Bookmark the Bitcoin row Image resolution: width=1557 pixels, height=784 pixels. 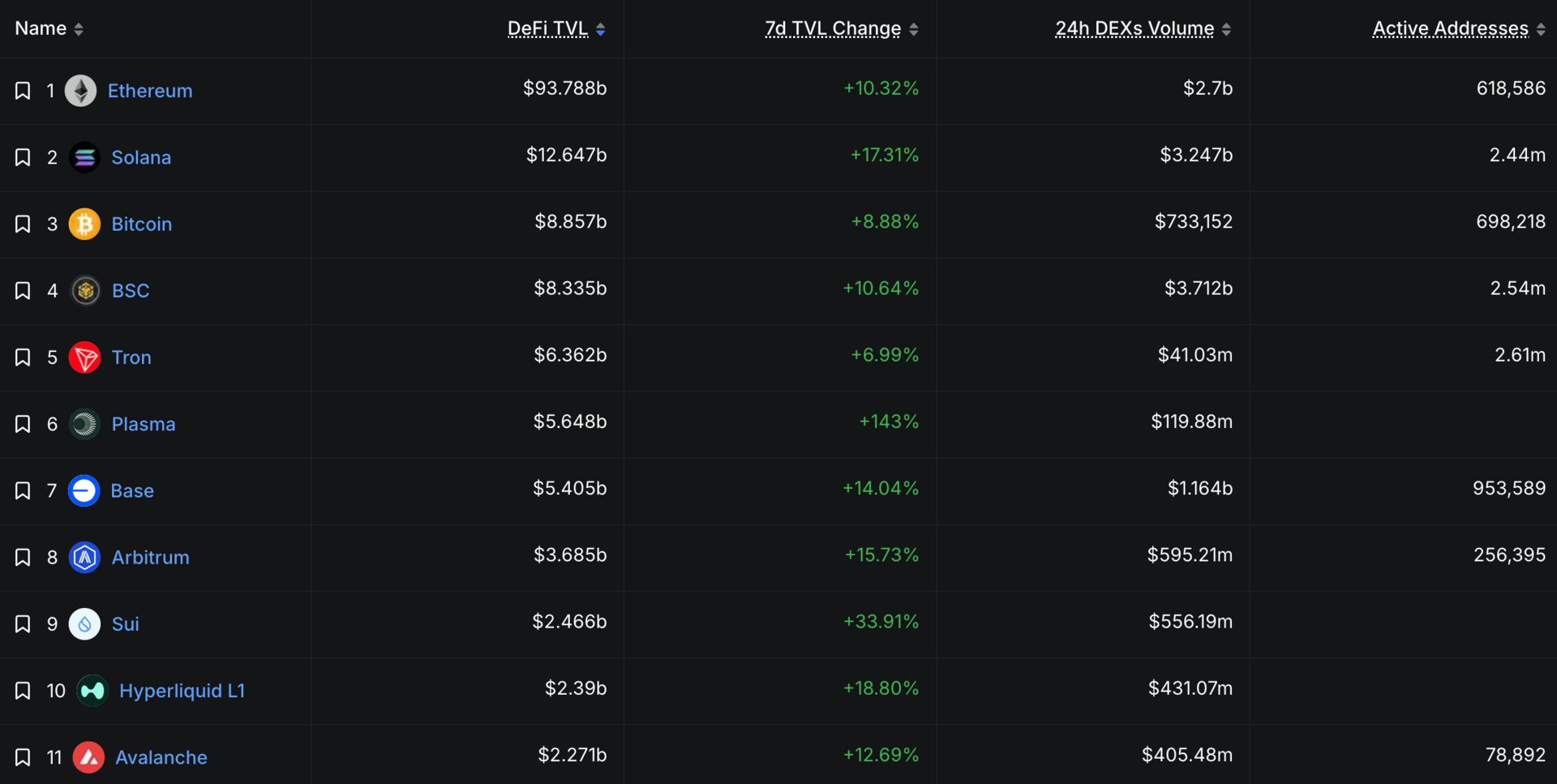[x=23, y=224]
